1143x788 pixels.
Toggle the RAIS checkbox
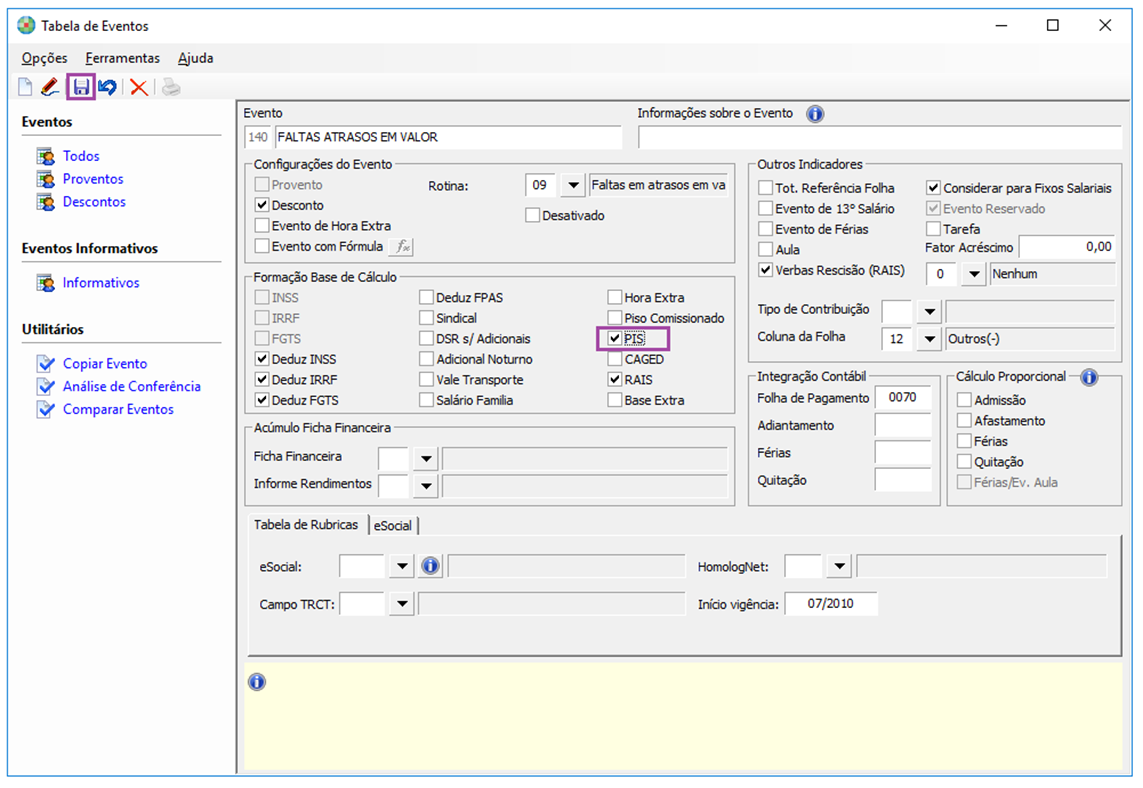(x=615, y=380)
